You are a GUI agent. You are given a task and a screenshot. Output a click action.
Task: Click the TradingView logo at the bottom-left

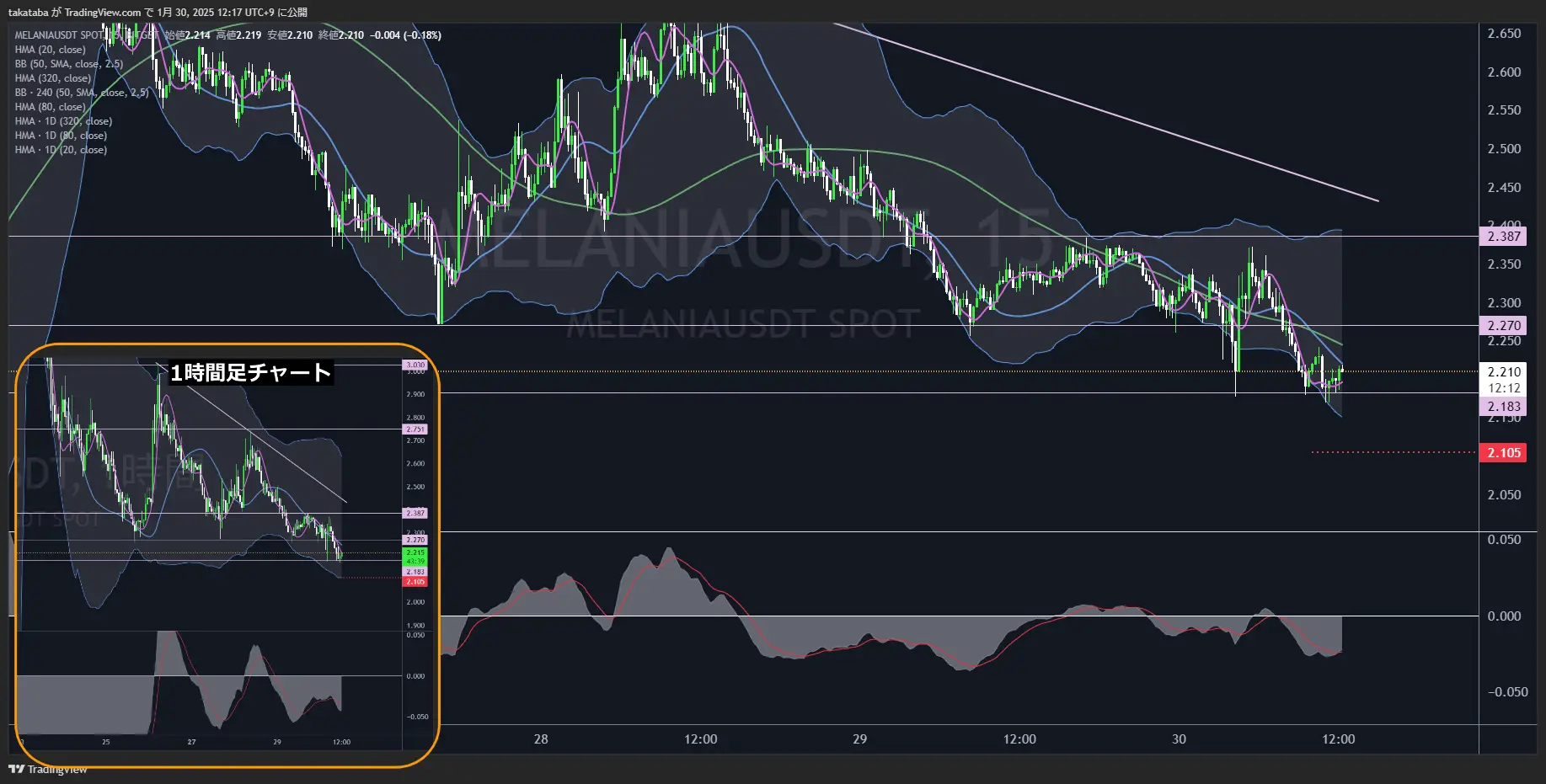click(x=48, y=769)
